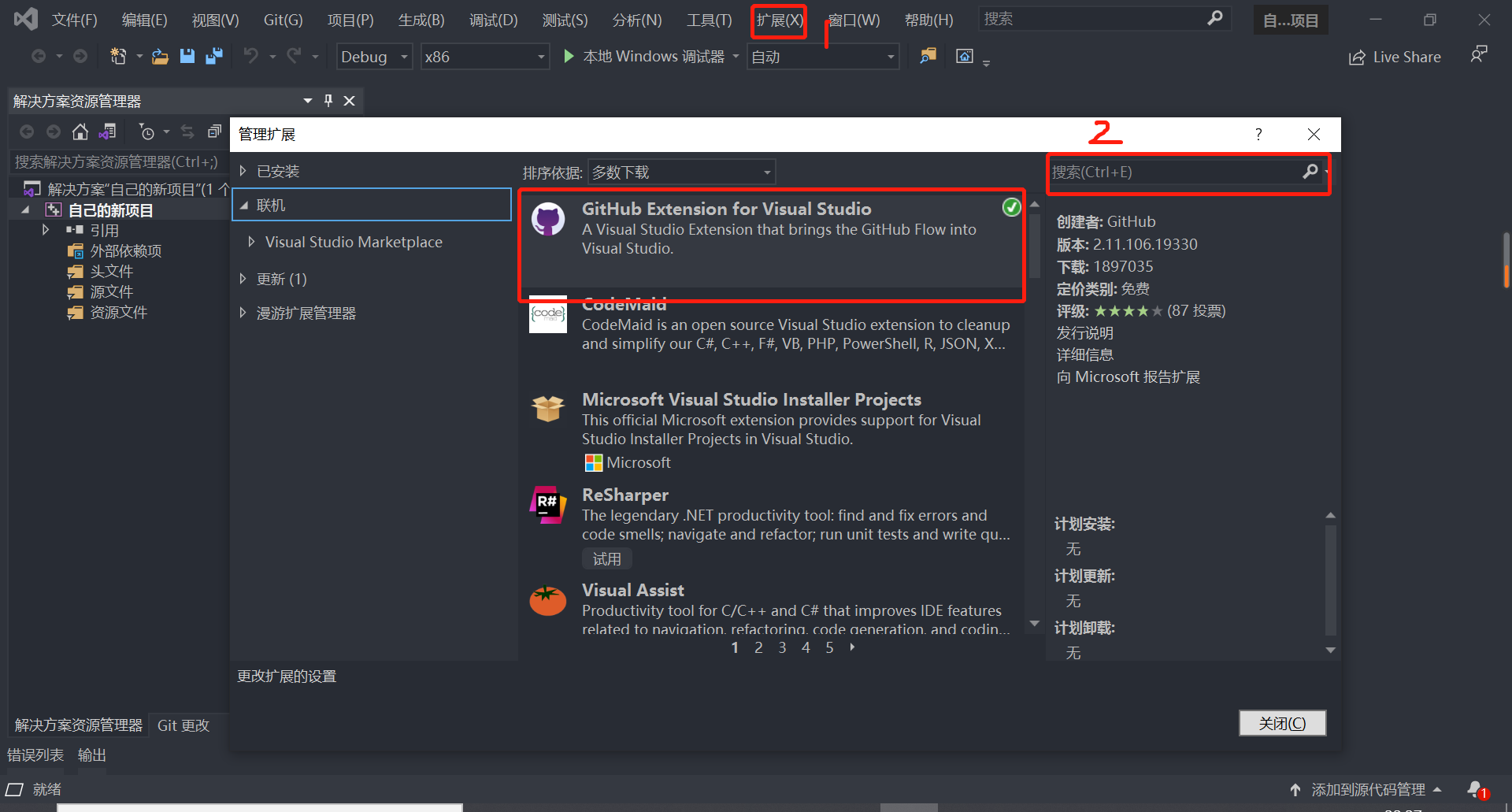Click the next page arrow in pager

pos(852,647)
